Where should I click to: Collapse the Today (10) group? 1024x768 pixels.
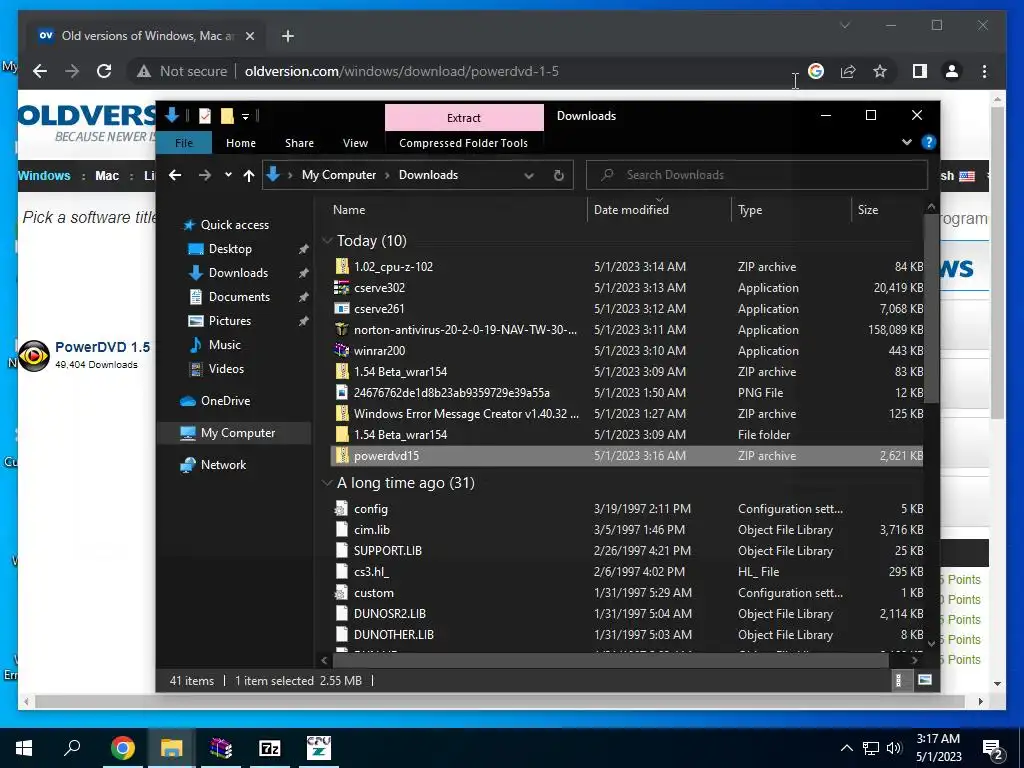tap(327, 241)
